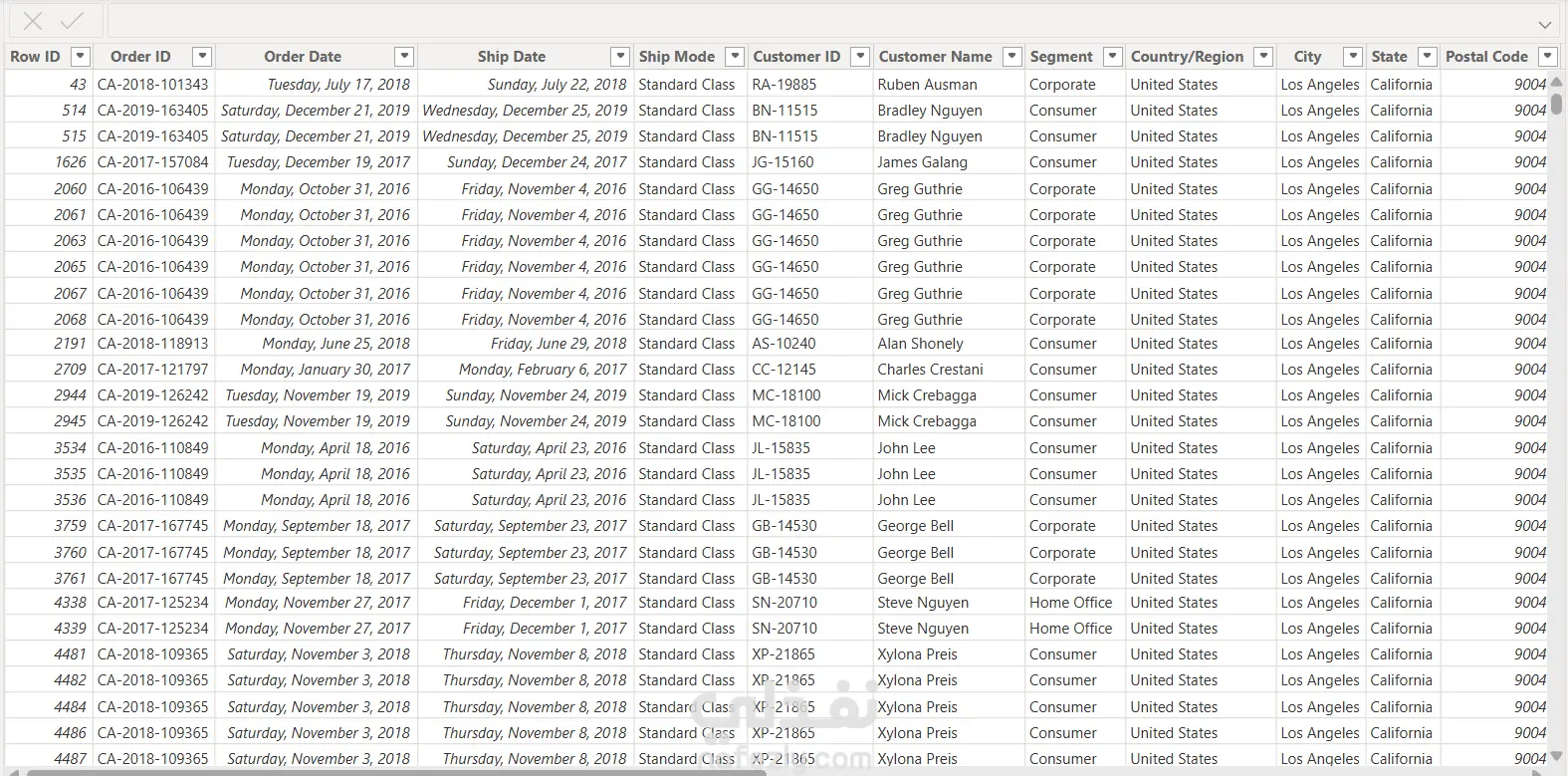This screenshot has width=1568, height=776.
Task: Open the Ship Mode filter dropdown arrow
Action: click(735, 57)
